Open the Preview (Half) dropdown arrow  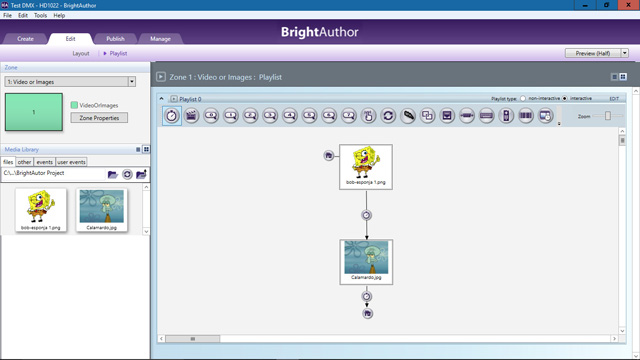[x=624, y=53]
